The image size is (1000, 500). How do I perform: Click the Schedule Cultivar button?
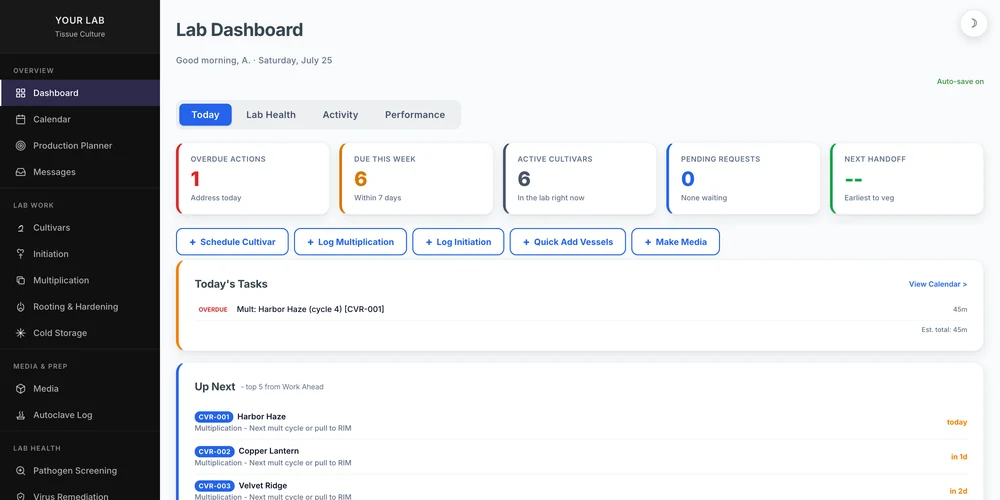click(232, 242)
